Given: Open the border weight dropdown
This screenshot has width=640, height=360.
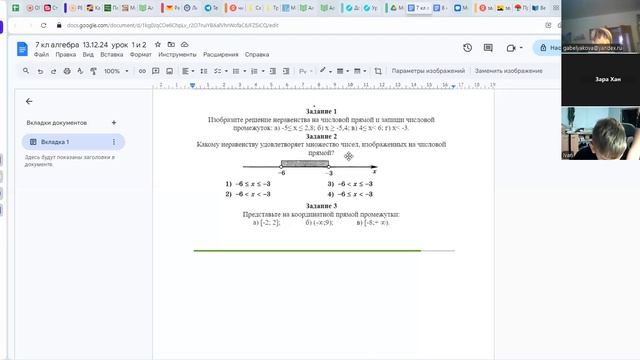Looking at the screenshot, I should [x=342, y=71].
